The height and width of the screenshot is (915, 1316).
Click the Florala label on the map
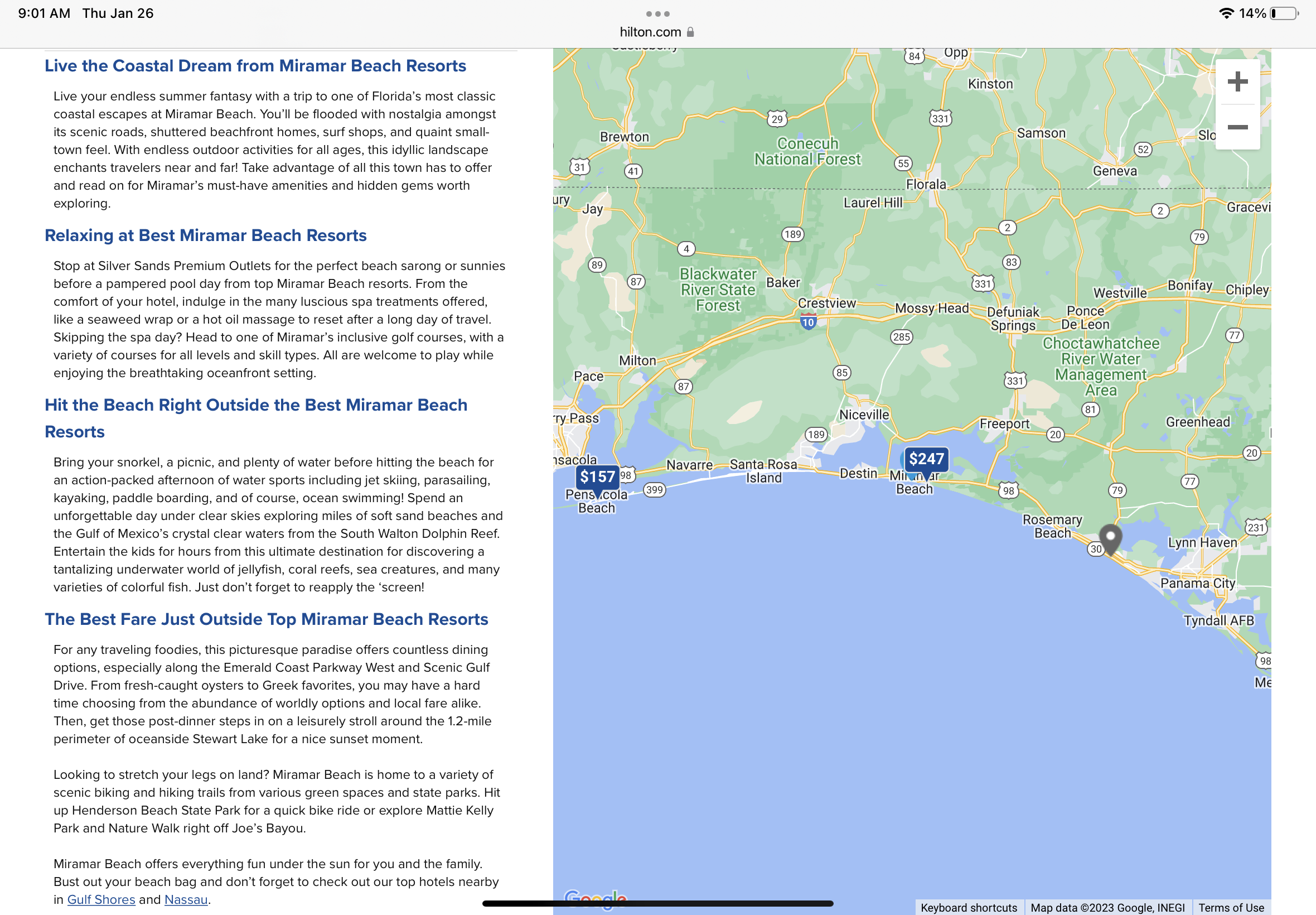926,185
